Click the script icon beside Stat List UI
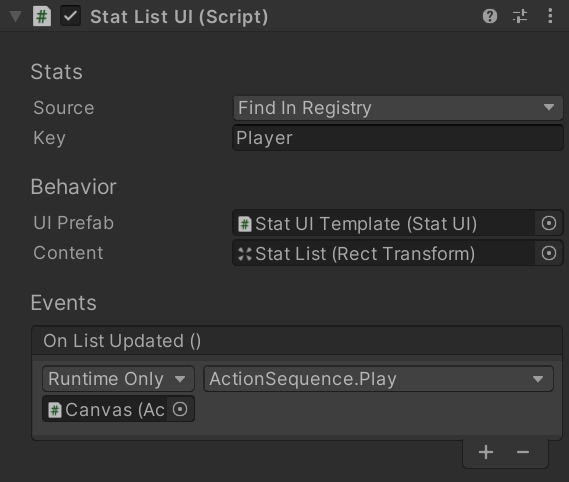The height and width of the screenshot is (482, 569). coord(42,17)
